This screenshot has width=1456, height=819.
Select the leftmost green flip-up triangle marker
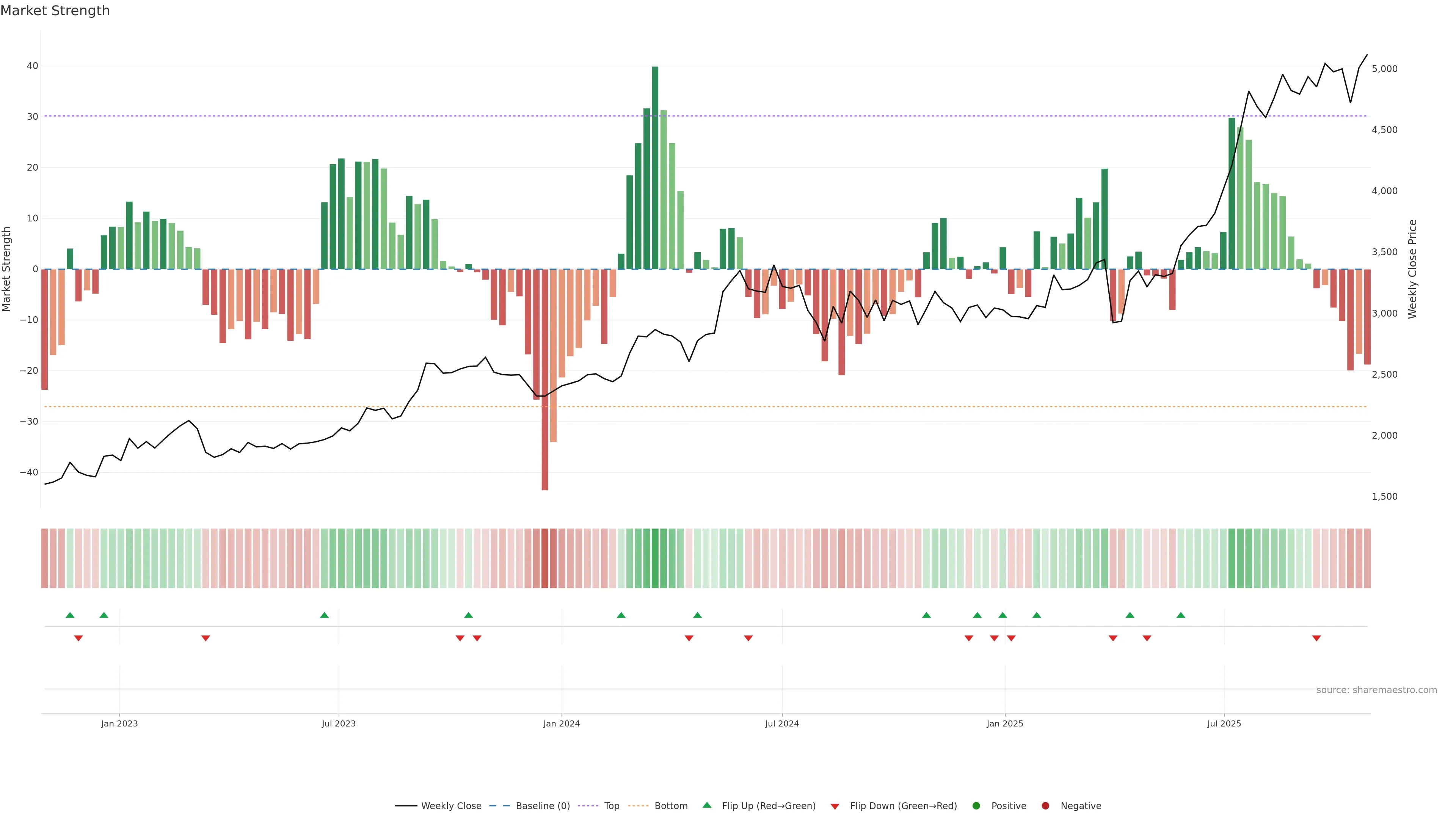click(x=70, y=615)
